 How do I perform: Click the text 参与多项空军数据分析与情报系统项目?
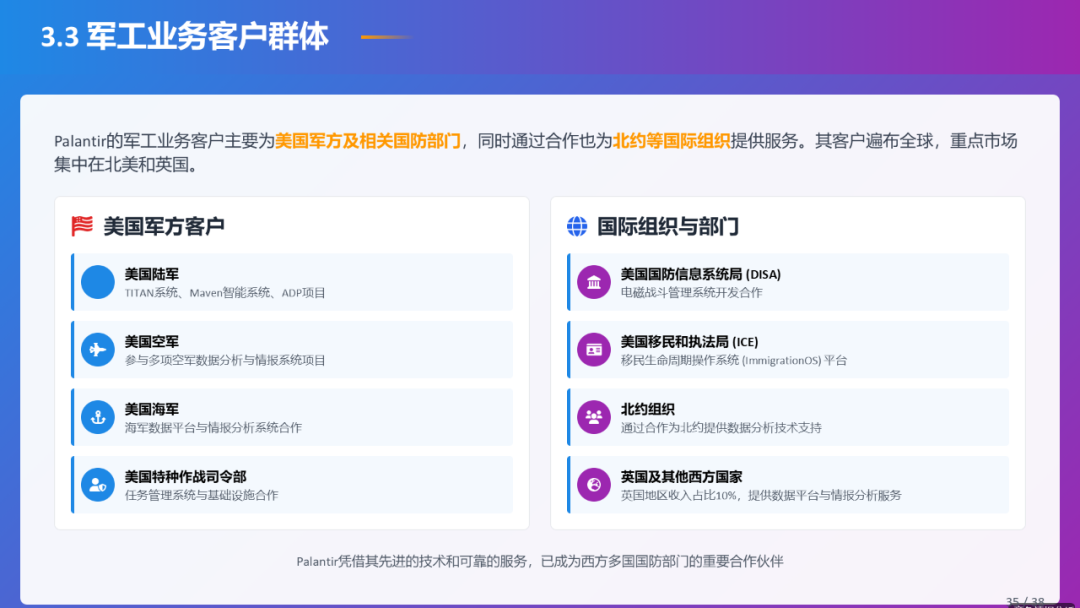(x=225, y=360)
